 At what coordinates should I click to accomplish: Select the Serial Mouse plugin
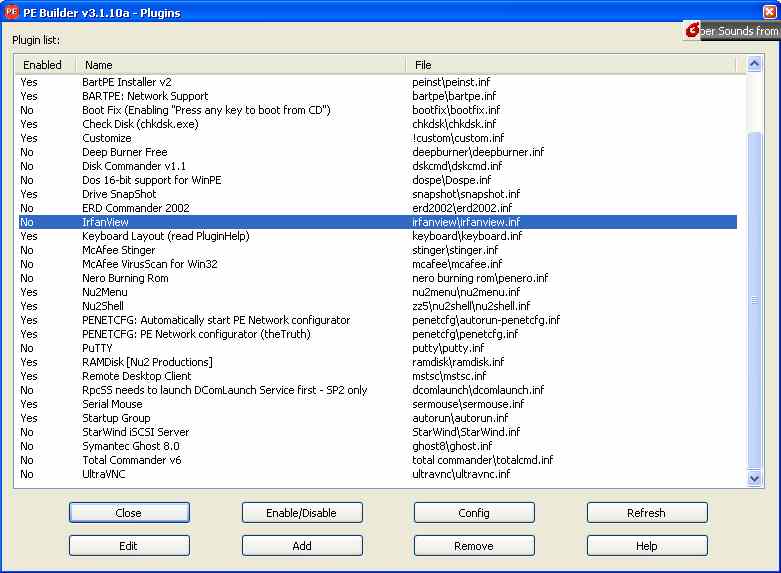point(378,404)
